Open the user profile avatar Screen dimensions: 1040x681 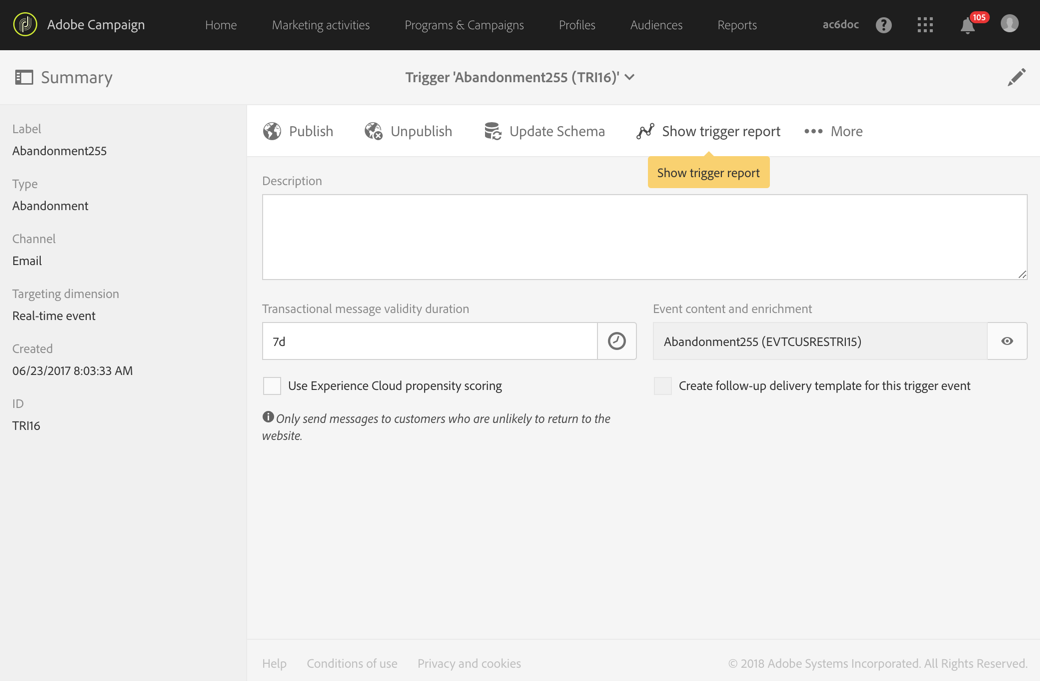1009,24
